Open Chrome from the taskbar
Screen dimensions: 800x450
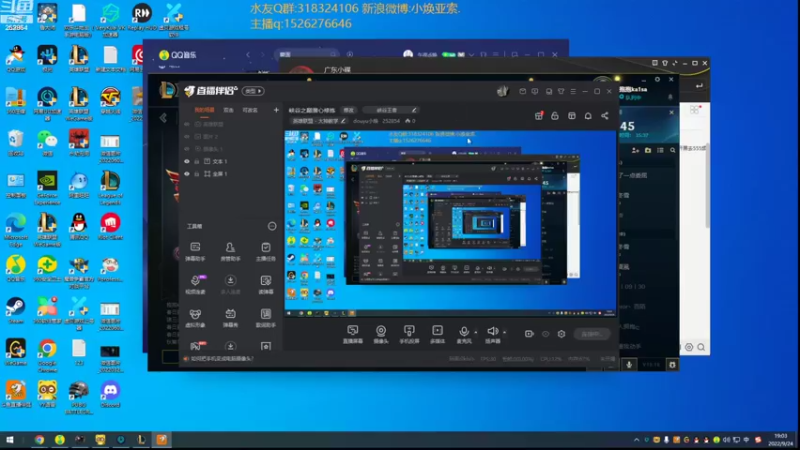tap(39, 439)
